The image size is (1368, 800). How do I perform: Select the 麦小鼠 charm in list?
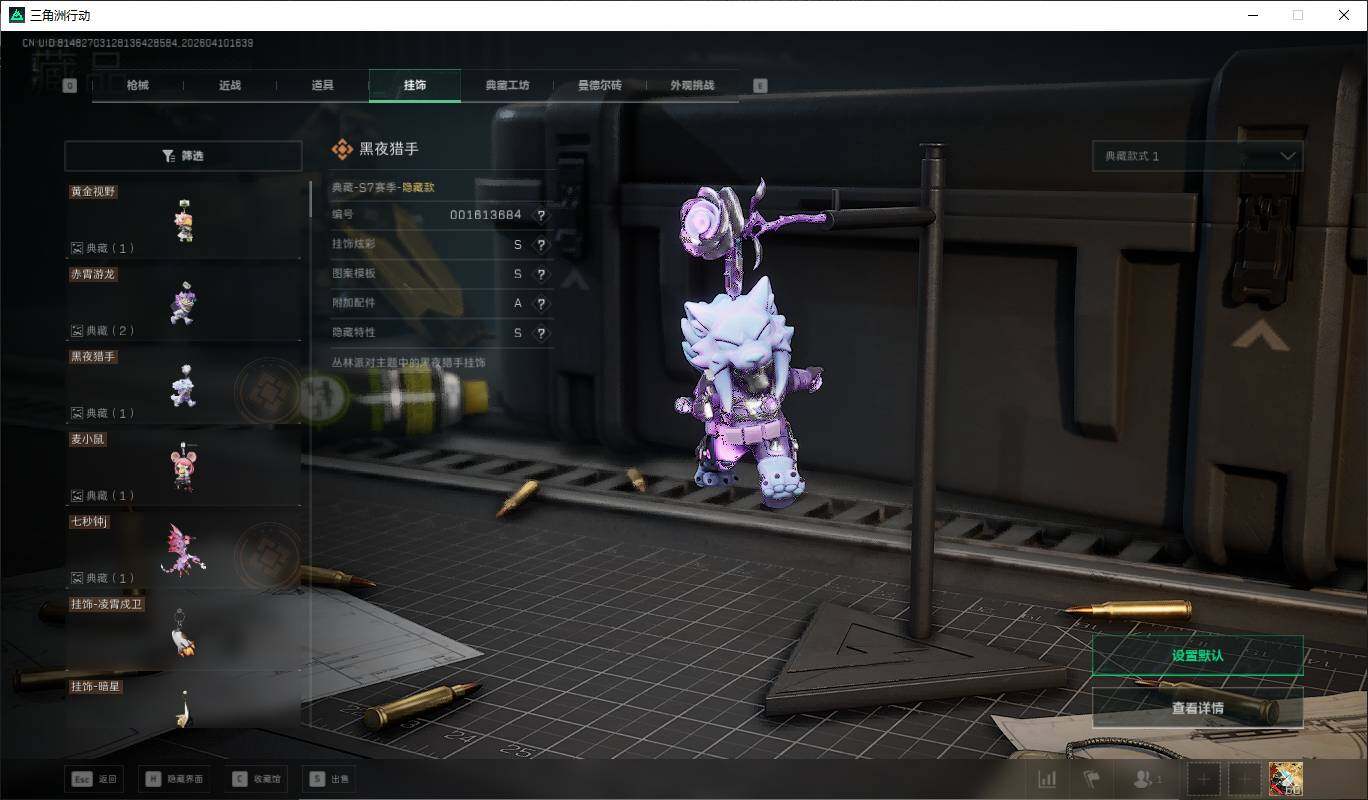[x=183, y=465]
